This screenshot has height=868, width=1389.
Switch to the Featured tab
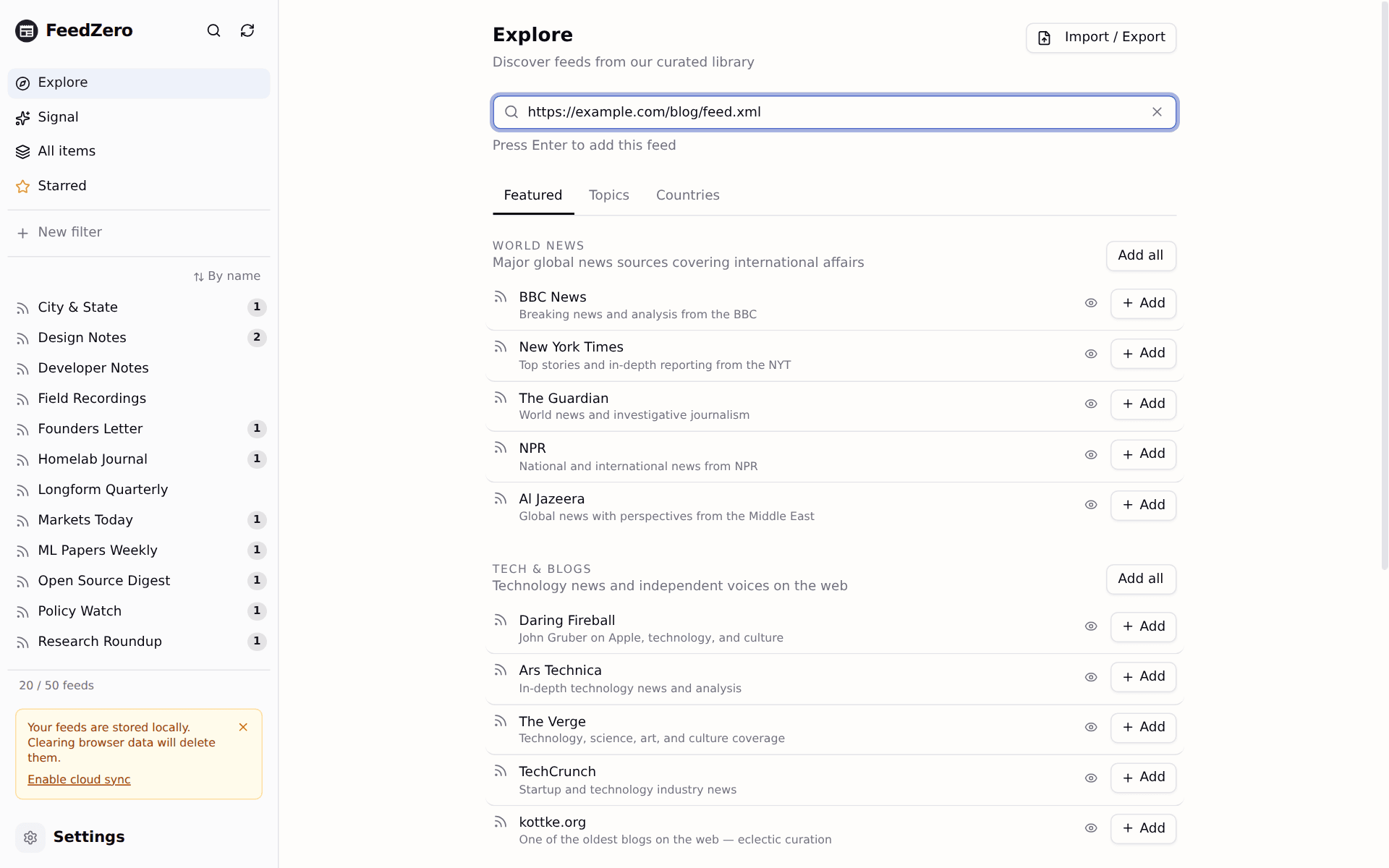point(533,195)
